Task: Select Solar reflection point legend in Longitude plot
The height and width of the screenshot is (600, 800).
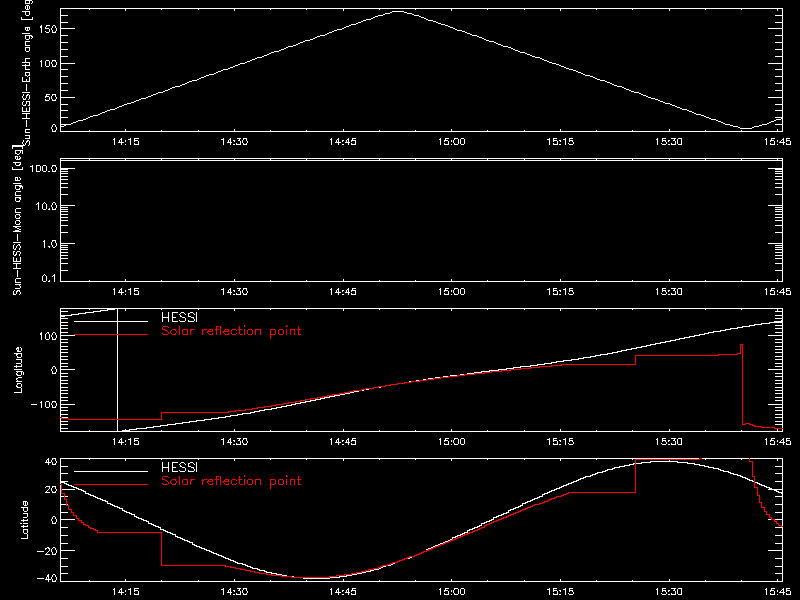Action: click(x=231, y=331)
